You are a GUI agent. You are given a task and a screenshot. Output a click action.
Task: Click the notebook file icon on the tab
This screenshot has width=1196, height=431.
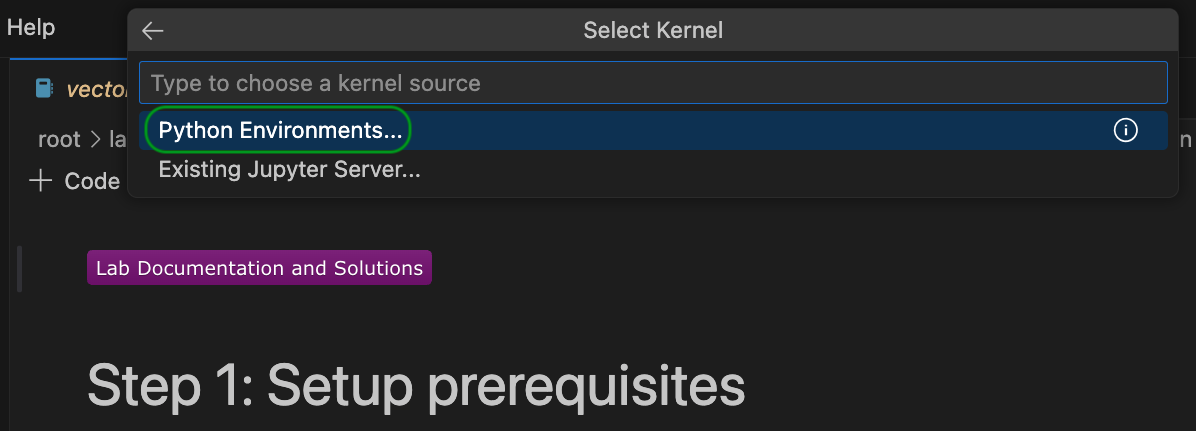tap(44, 89)
